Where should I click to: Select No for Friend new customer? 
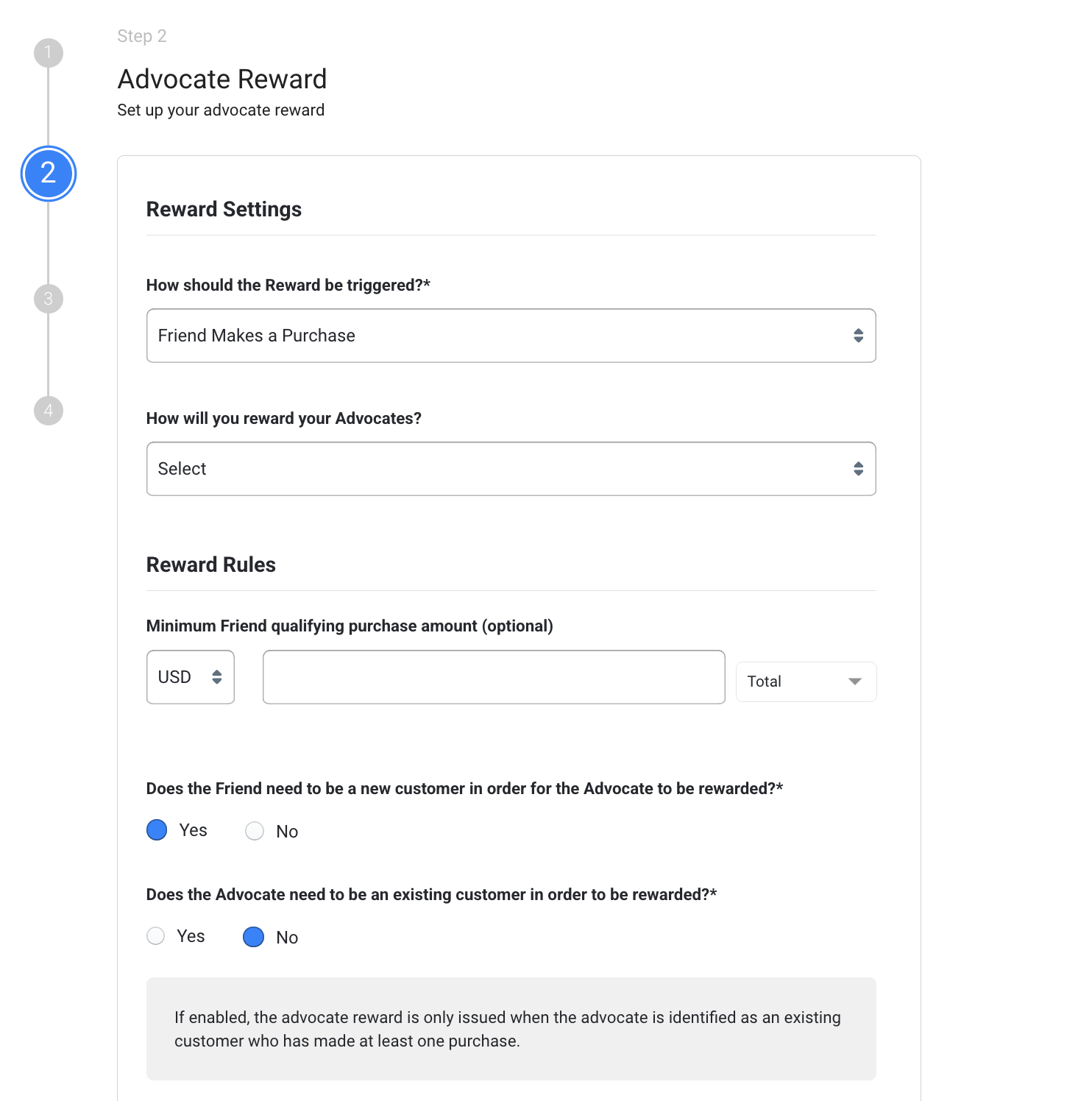tap(255, 831)
